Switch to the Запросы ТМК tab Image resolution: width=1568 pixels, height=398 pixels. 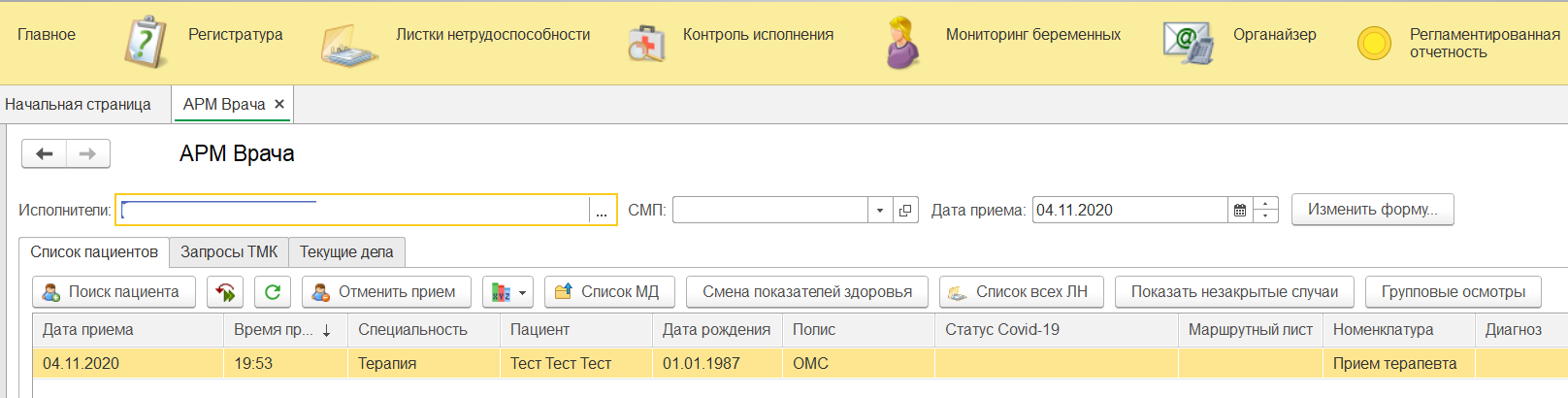click(229, 252)
